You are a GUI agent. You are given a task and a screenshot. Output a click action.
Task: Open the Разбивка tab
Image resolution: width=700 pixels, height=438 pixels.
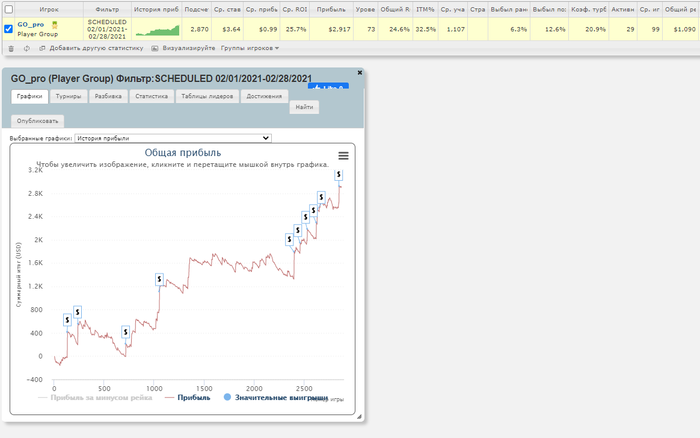[x=108, y=96]
